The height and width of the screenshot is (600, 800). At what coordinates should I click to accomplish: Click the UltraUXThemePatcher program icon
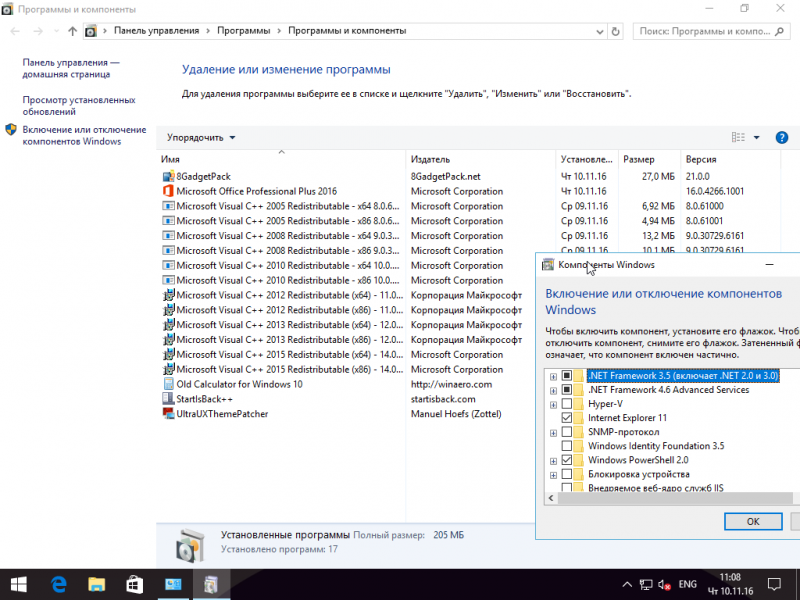click(168, 414)
